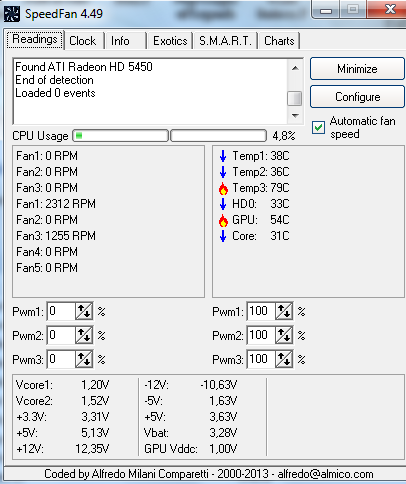Click the Vbat 3,28V reading
Image resolution: width=406 pixels, height=484 pixels.
pyautogui.click(x=191, y=433)
